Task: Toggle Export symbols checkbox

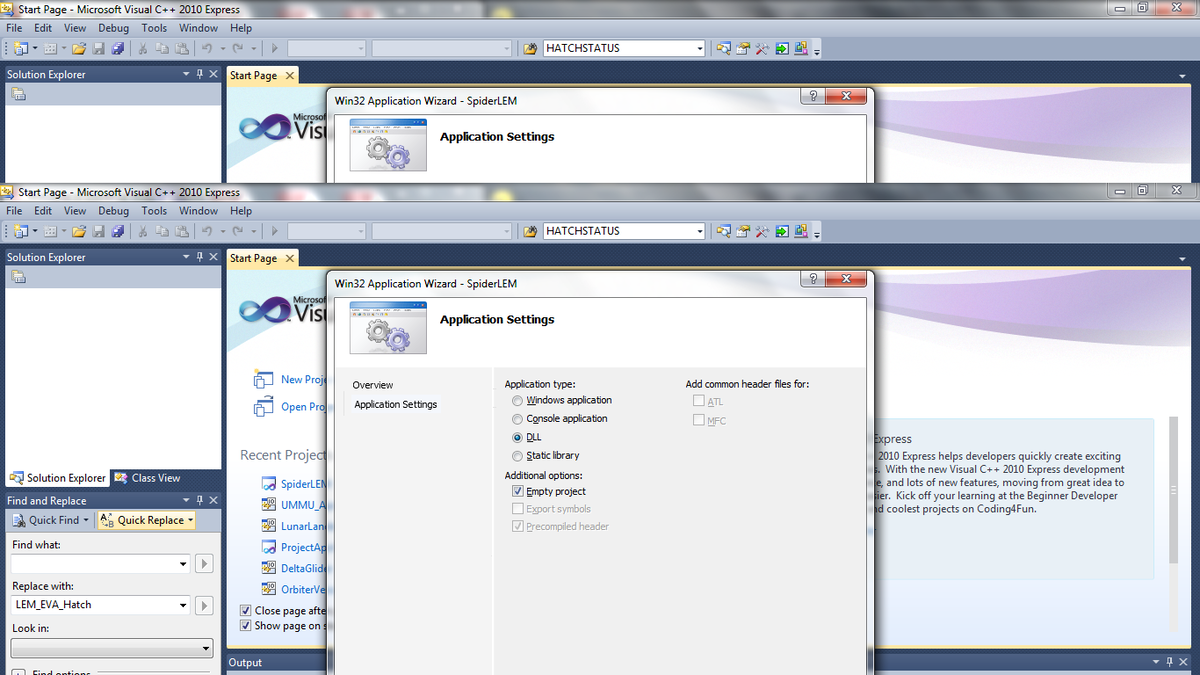Action: 517,509
